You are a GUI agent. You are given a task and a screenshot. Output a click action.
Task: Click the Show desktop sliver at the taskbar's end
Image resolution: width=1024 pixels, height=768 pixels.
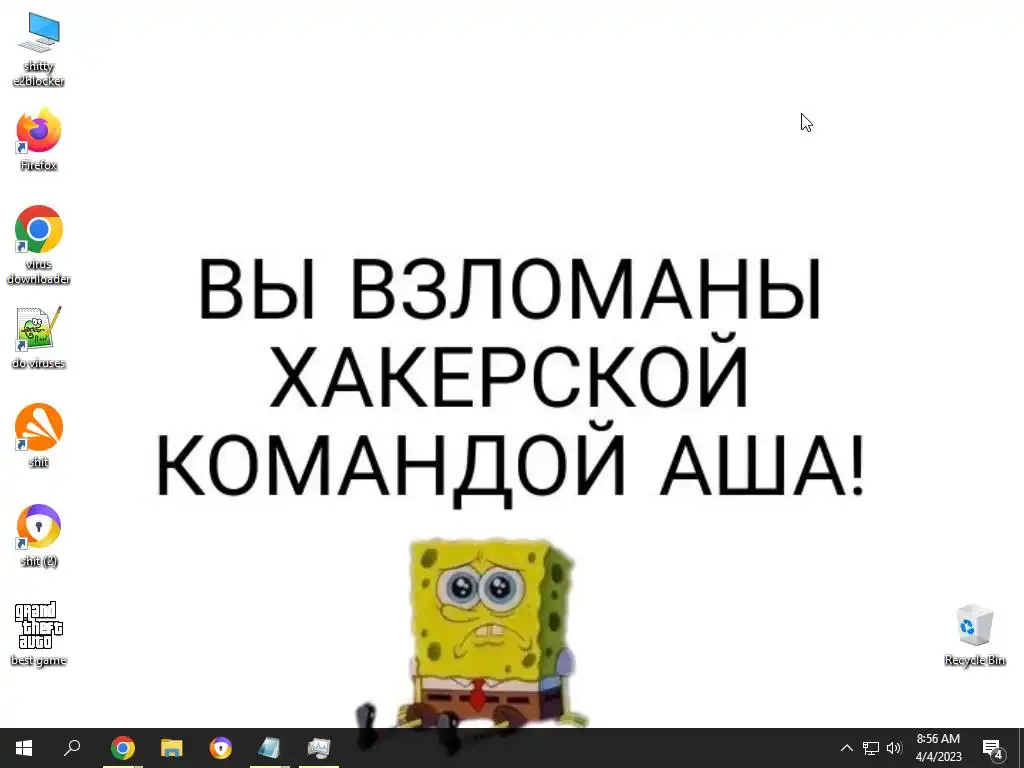click(x=1021, y=748)
